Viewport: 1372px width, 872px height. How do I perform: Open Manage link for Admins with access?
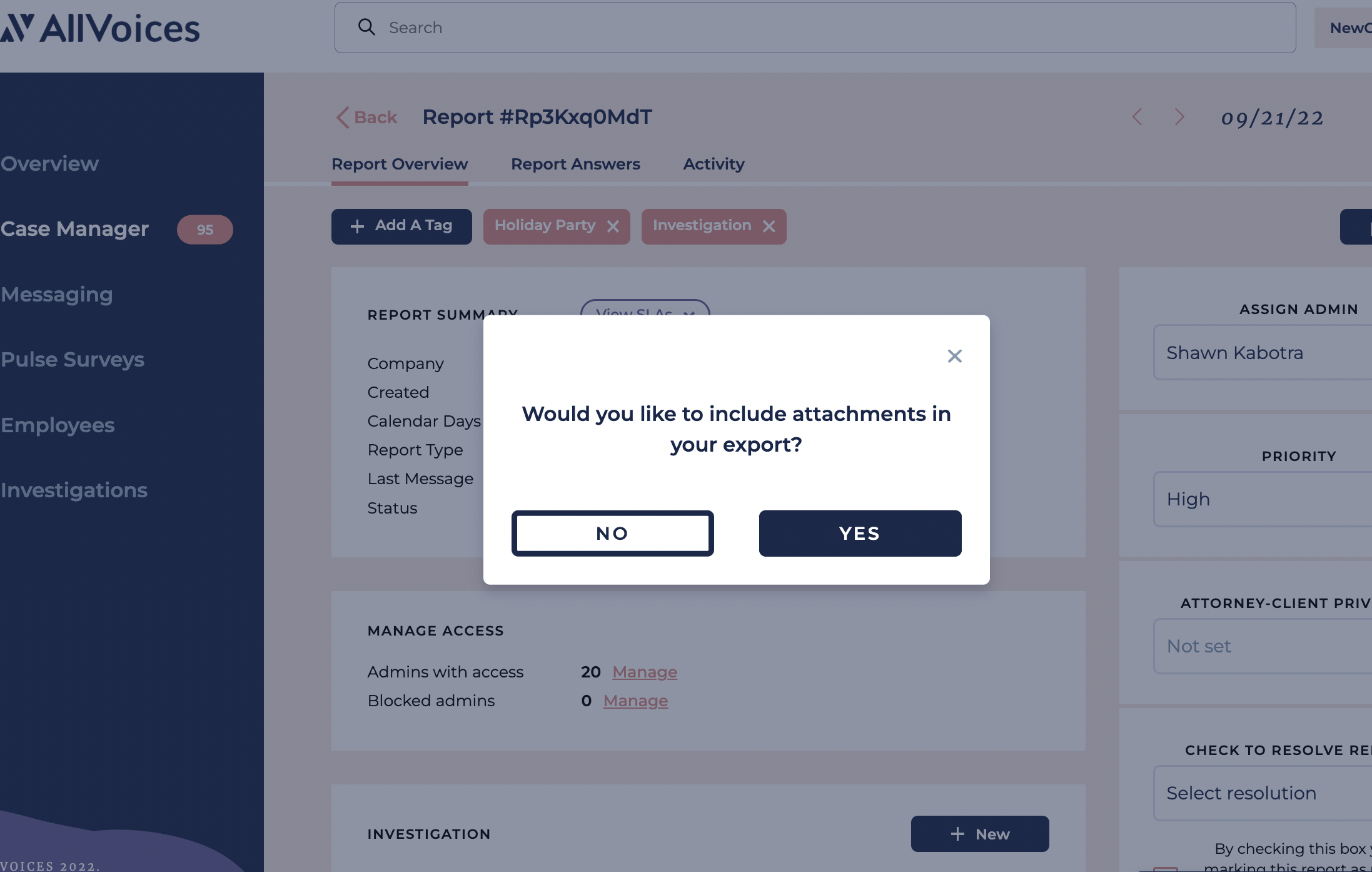[x=645, y=672]
